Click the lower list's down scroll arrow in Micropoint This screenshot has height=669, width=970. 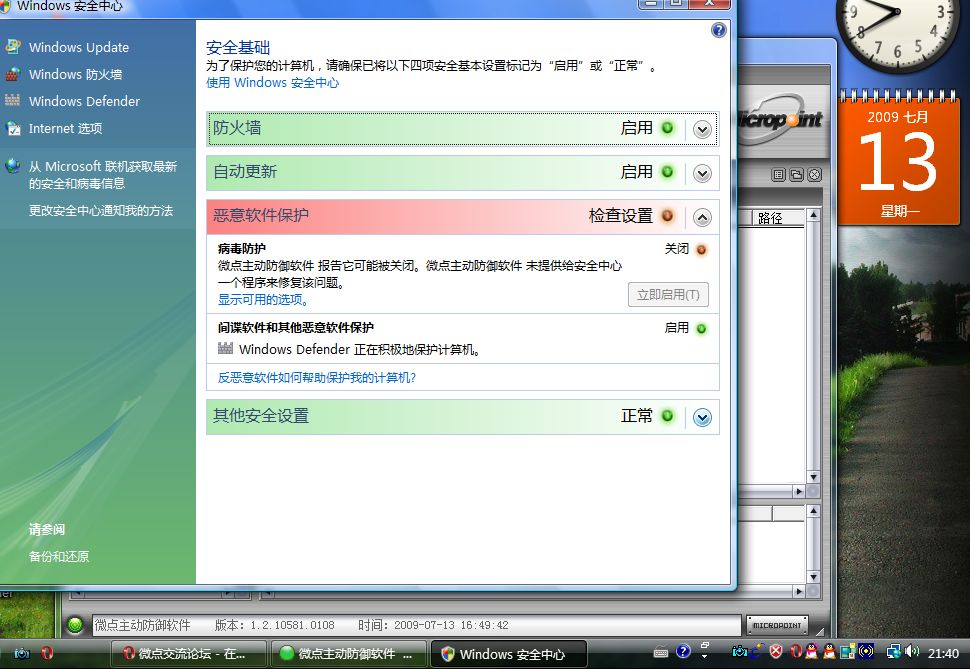(813, 577)
